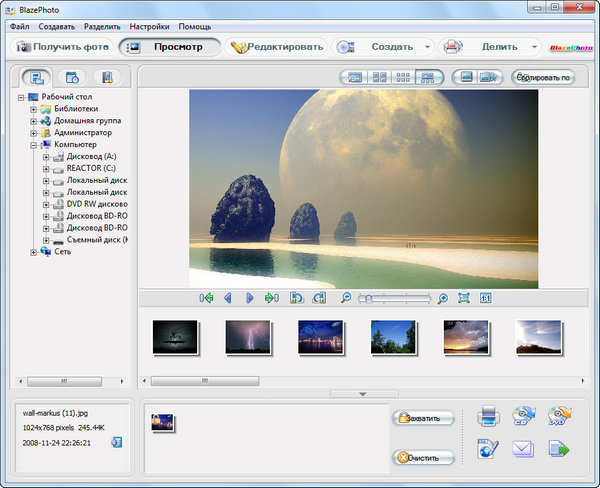This screenshot has height=488, width=600.
Task: Go to the next image with the right arrow
Action: (250, 298)
